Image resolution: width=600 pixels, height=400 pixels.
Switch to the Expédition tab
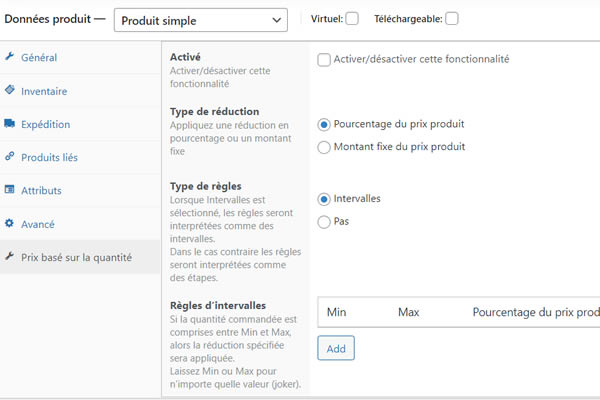45,124
